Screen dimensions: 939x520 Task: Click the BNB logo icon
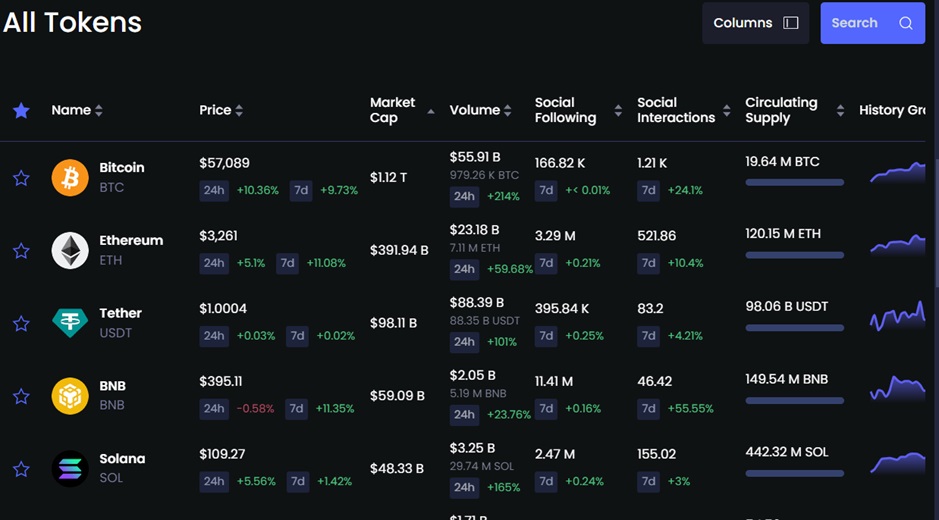pyautogui.click(x=70, y=396)
